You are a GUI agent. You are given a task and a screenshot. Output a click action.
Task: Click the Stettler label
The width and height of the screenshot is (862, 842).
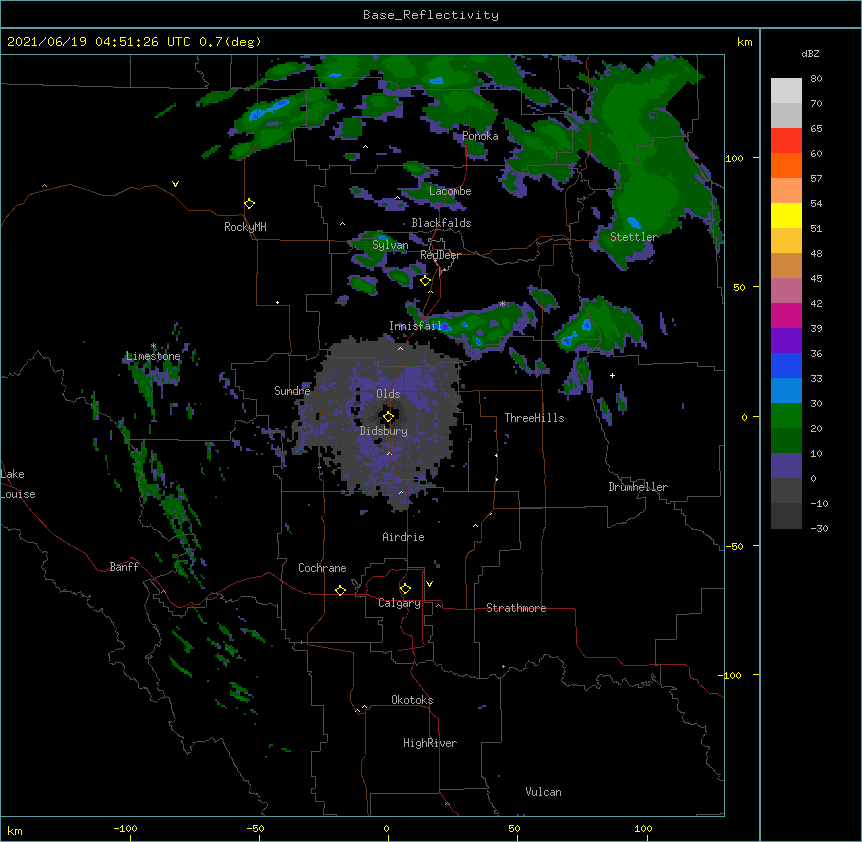[634, 237]
